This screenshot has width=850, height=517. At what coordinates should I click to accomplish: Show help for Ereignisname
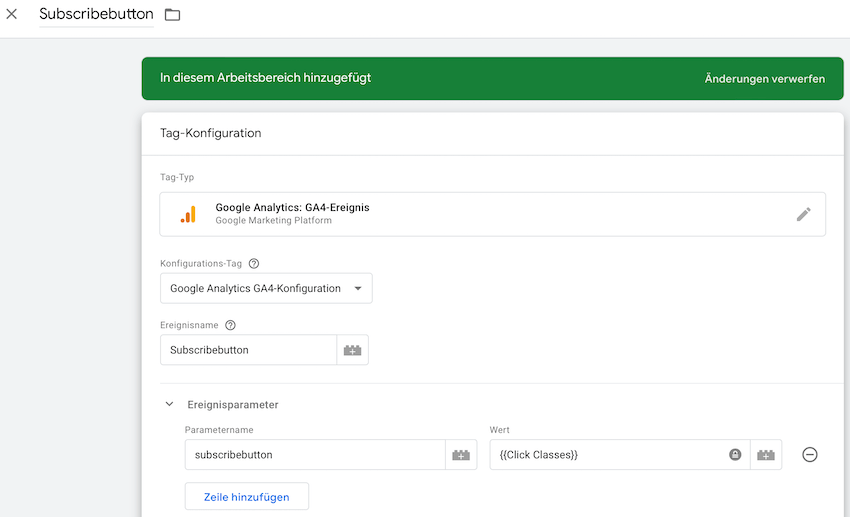pyautogui.click(x=231, y=325)
